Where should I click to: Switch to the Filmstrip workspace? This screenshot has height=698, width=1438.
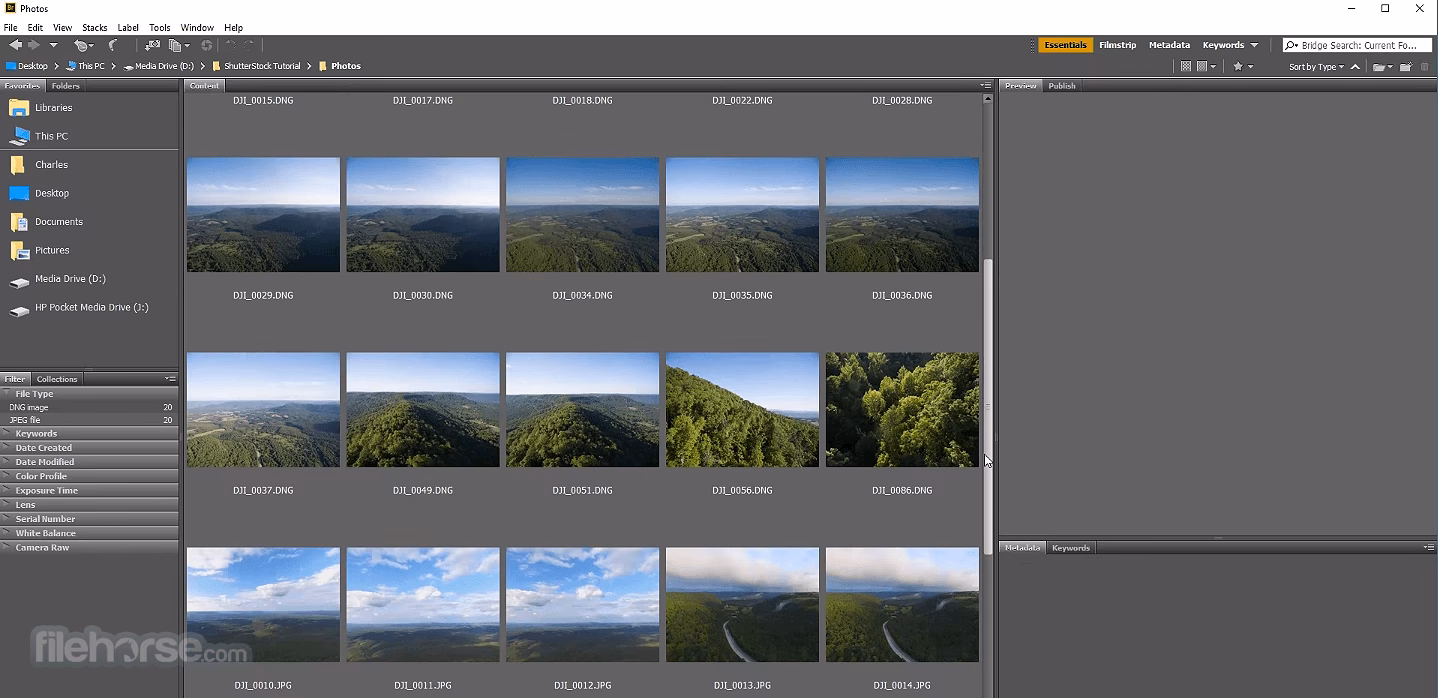(1117, 45)
